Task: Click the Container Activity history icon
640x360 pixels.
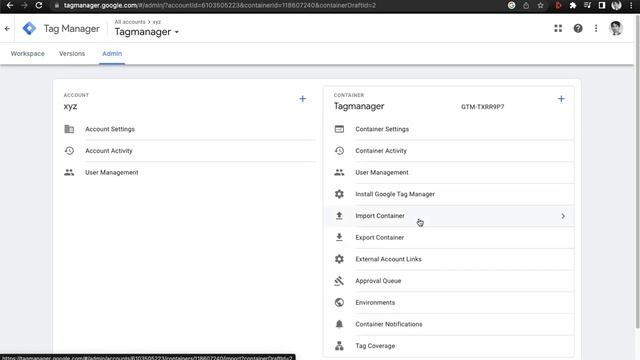Action: (339, 151)
